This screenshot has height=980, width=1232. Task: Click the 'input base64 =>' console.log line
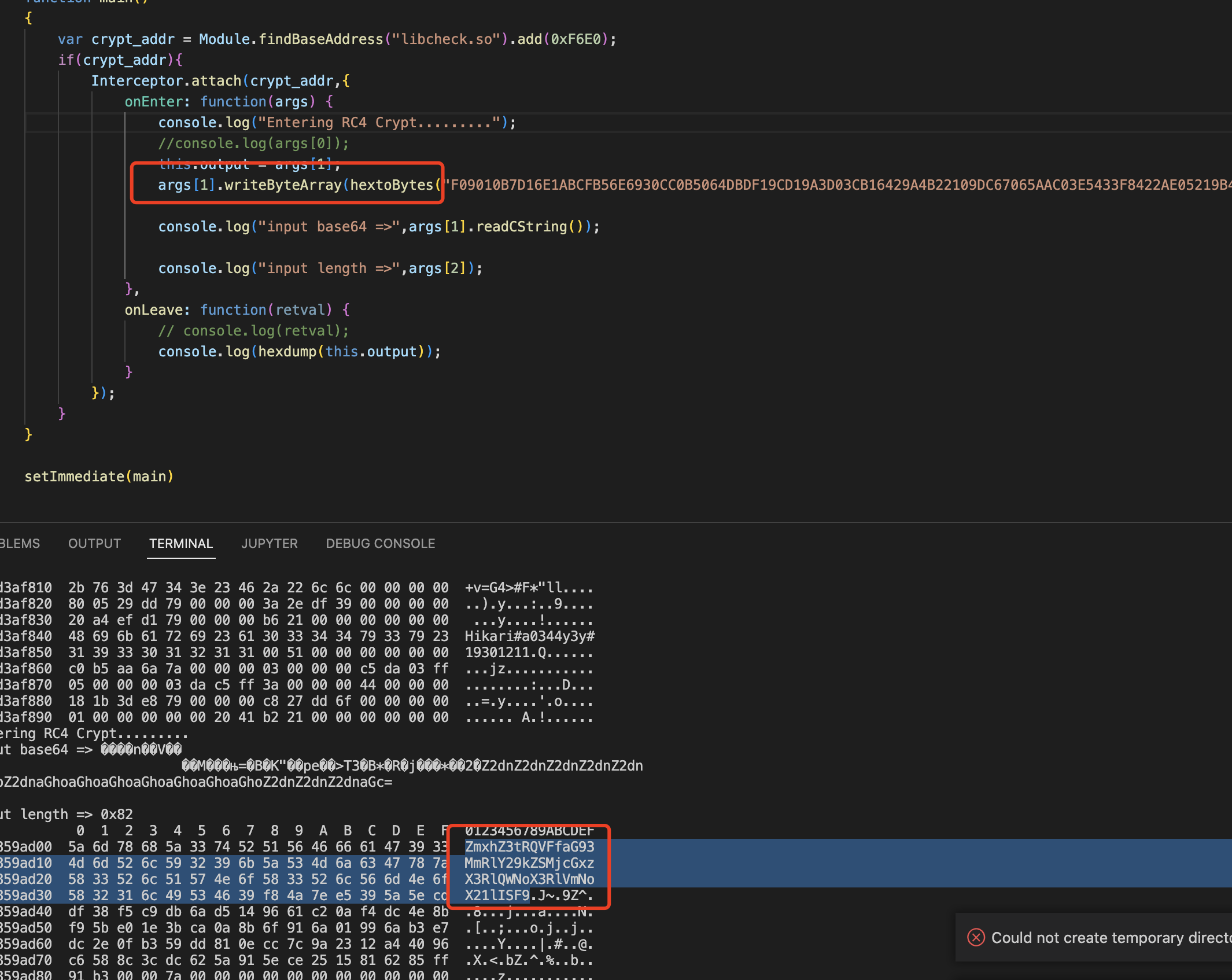pyautogui.click(x=379, y=226)
